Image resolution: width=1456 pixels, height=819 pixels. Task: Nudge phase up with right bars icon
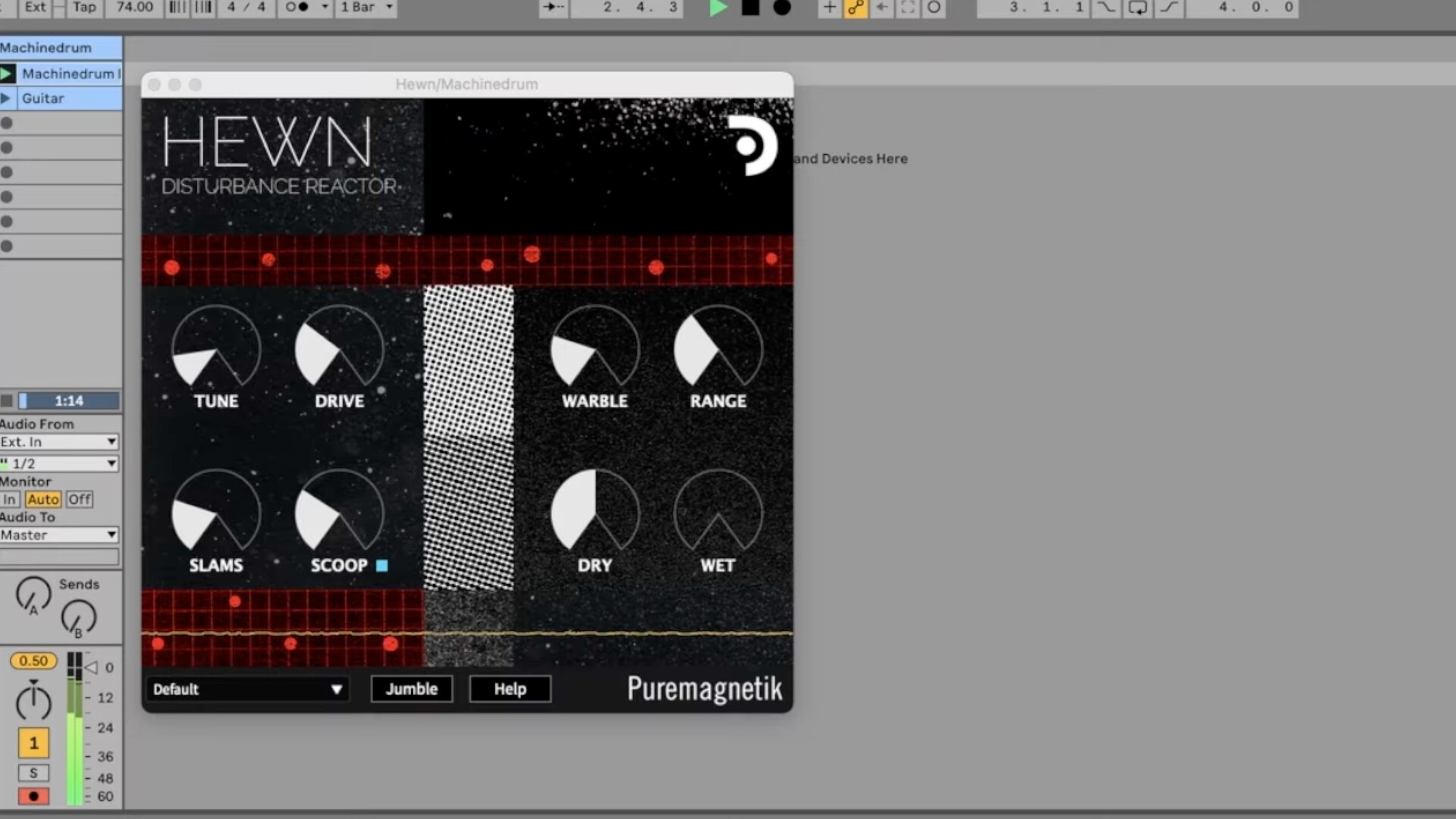pyautogui.click(x=203, y=7)
